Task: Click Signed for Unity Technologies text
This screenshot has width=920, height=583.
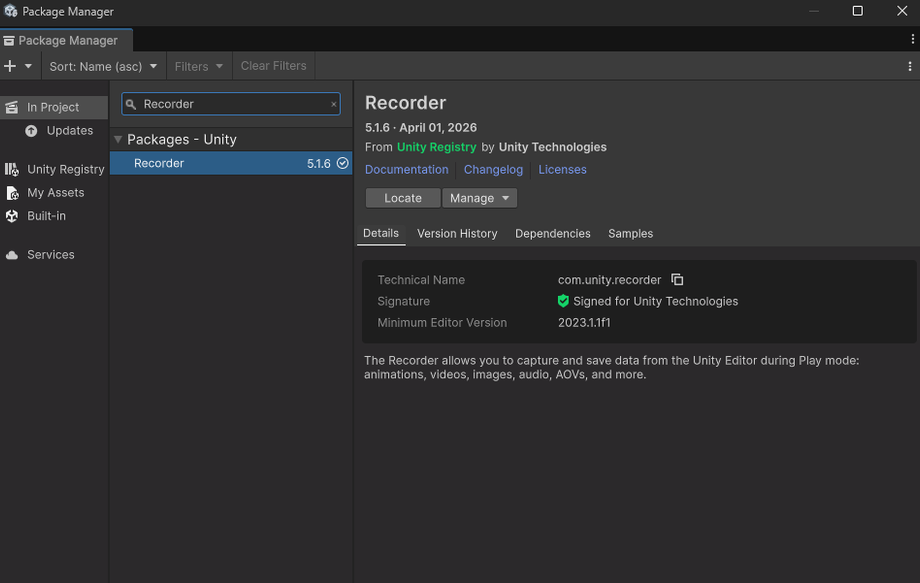Action: [x=655, y=301]
